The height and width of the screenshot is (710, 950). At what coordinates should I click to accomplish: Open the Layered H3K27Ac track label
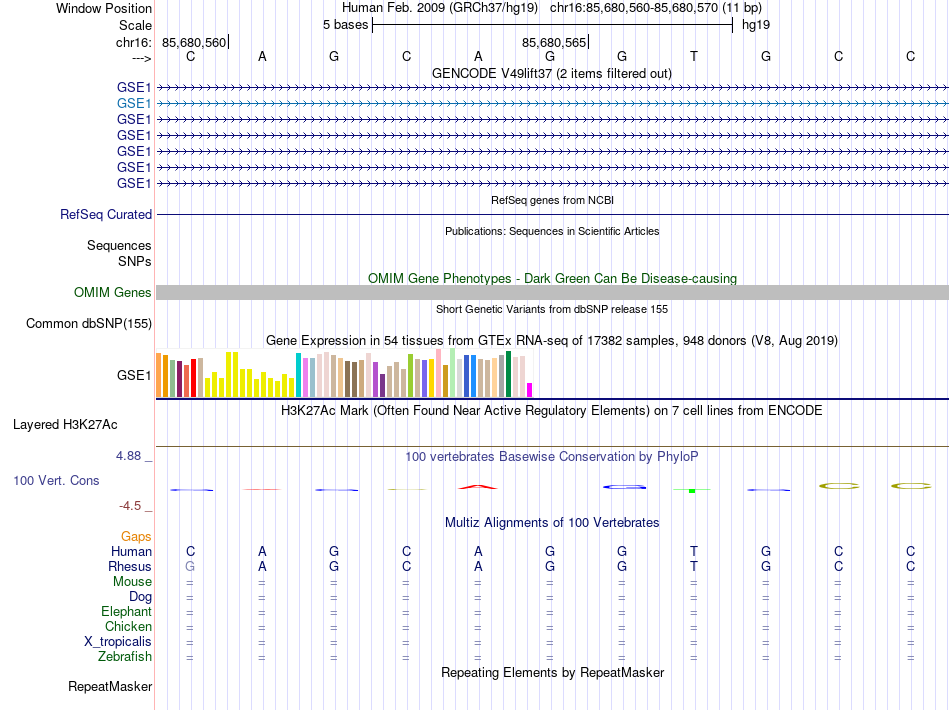pyautogui.click(x=65, y=425)
